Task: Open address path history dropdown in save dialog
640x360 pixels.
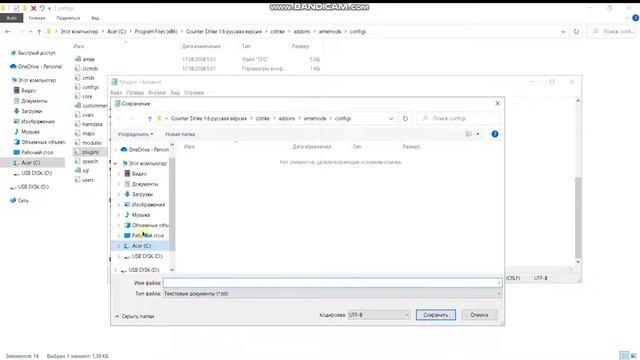Action: [391, 118]
